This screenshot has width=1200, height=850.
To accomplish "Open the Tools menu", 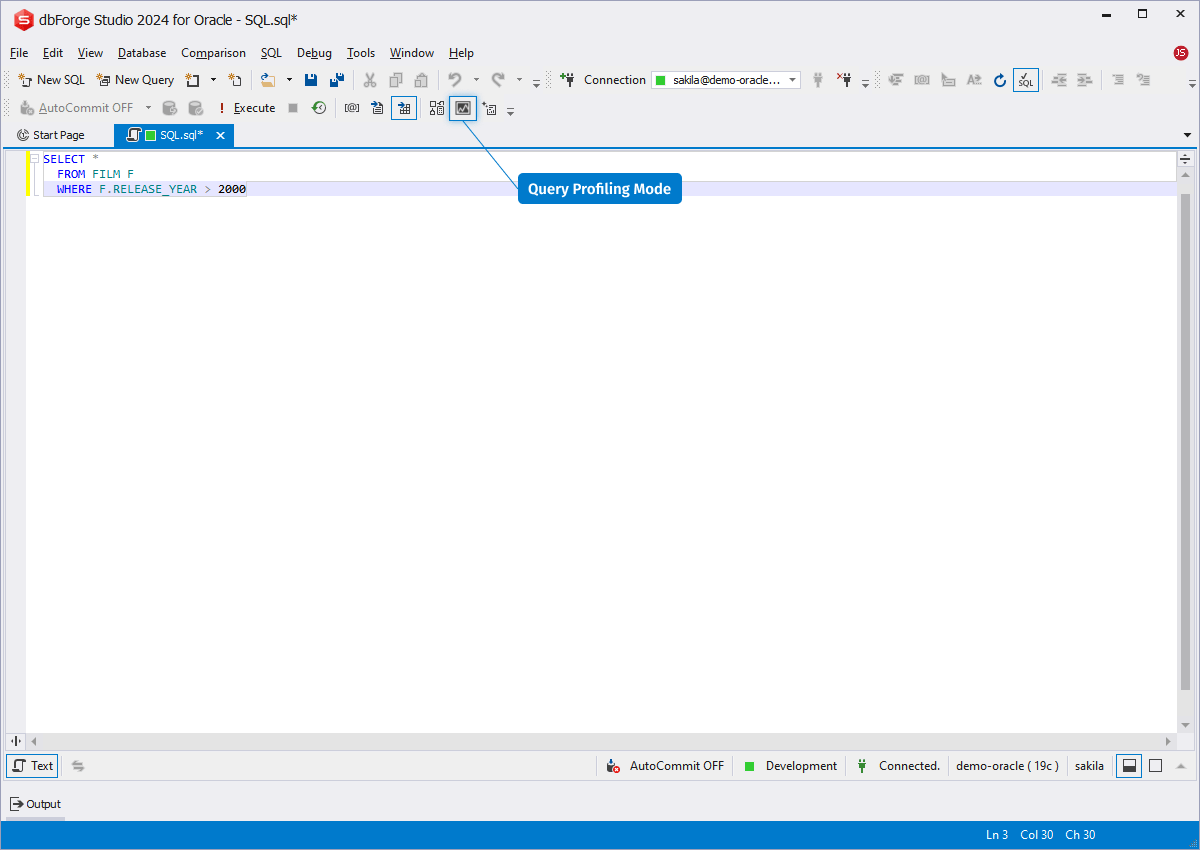I will [361, 53].
